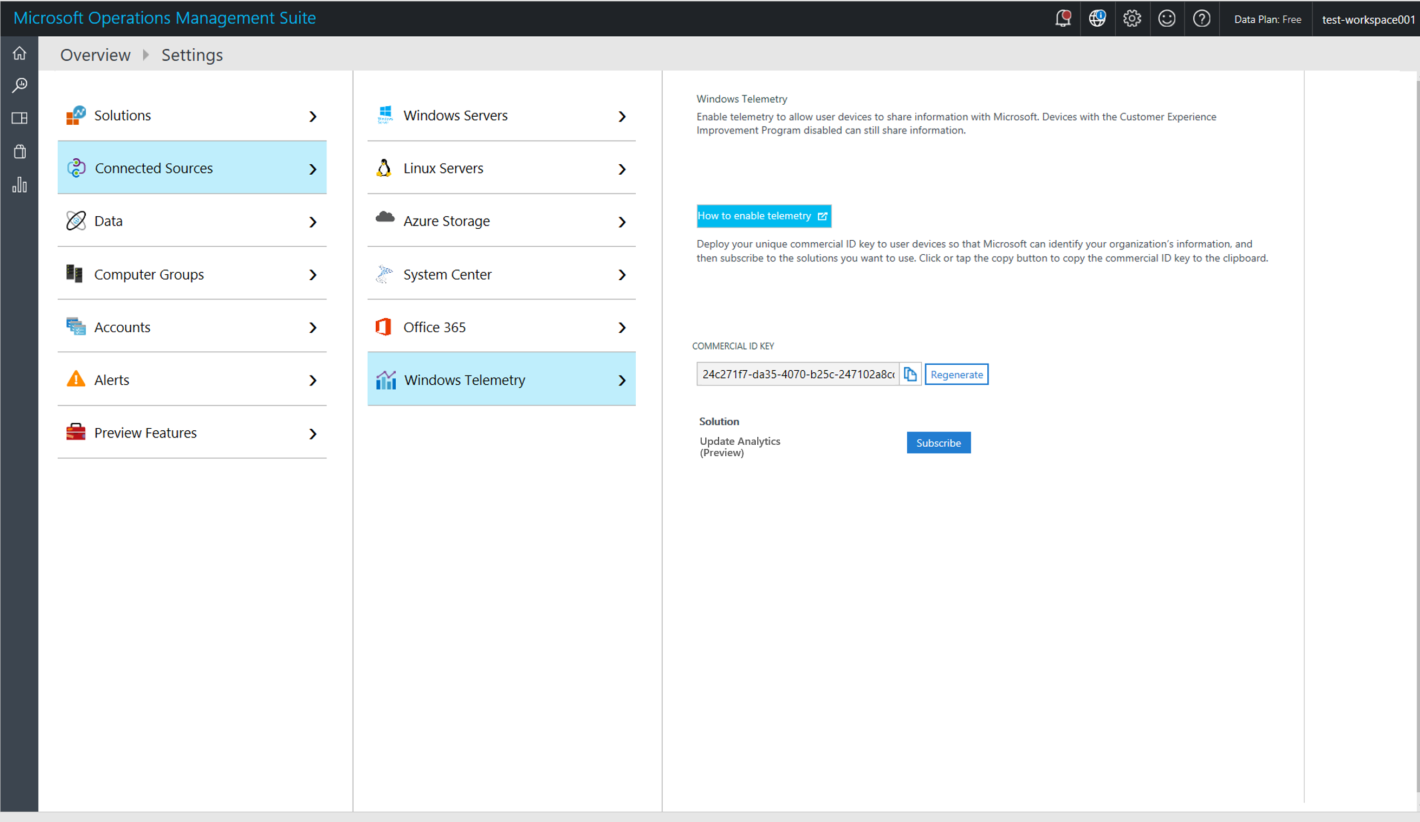The image size is (1420, 822).
Task: Click the Home icon in left sidebar
Action: [x=19, y=53]
